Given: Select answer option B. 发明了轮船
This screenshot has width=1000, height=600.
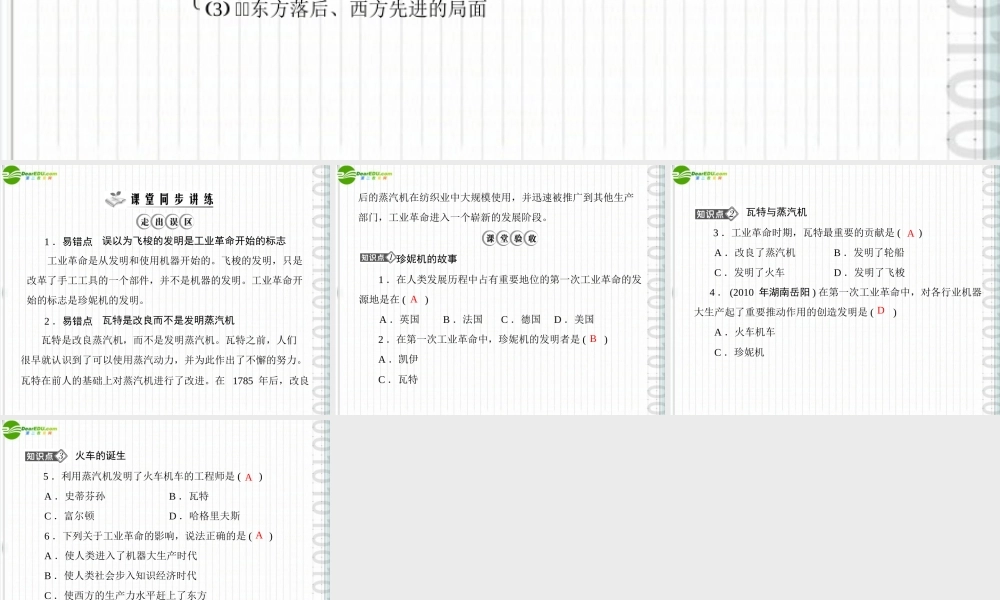Looking at the screenshot, I should [x=869, y=252].
